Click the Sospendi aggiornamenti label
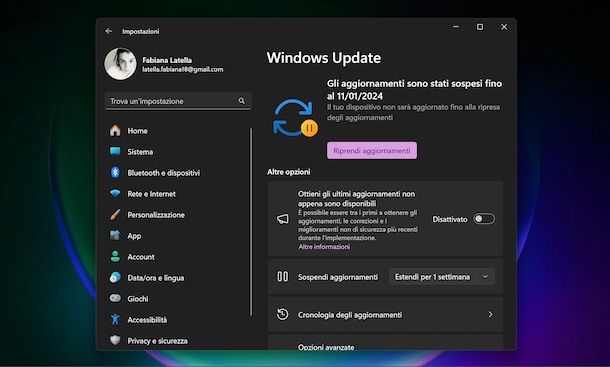 coord(338,277)
